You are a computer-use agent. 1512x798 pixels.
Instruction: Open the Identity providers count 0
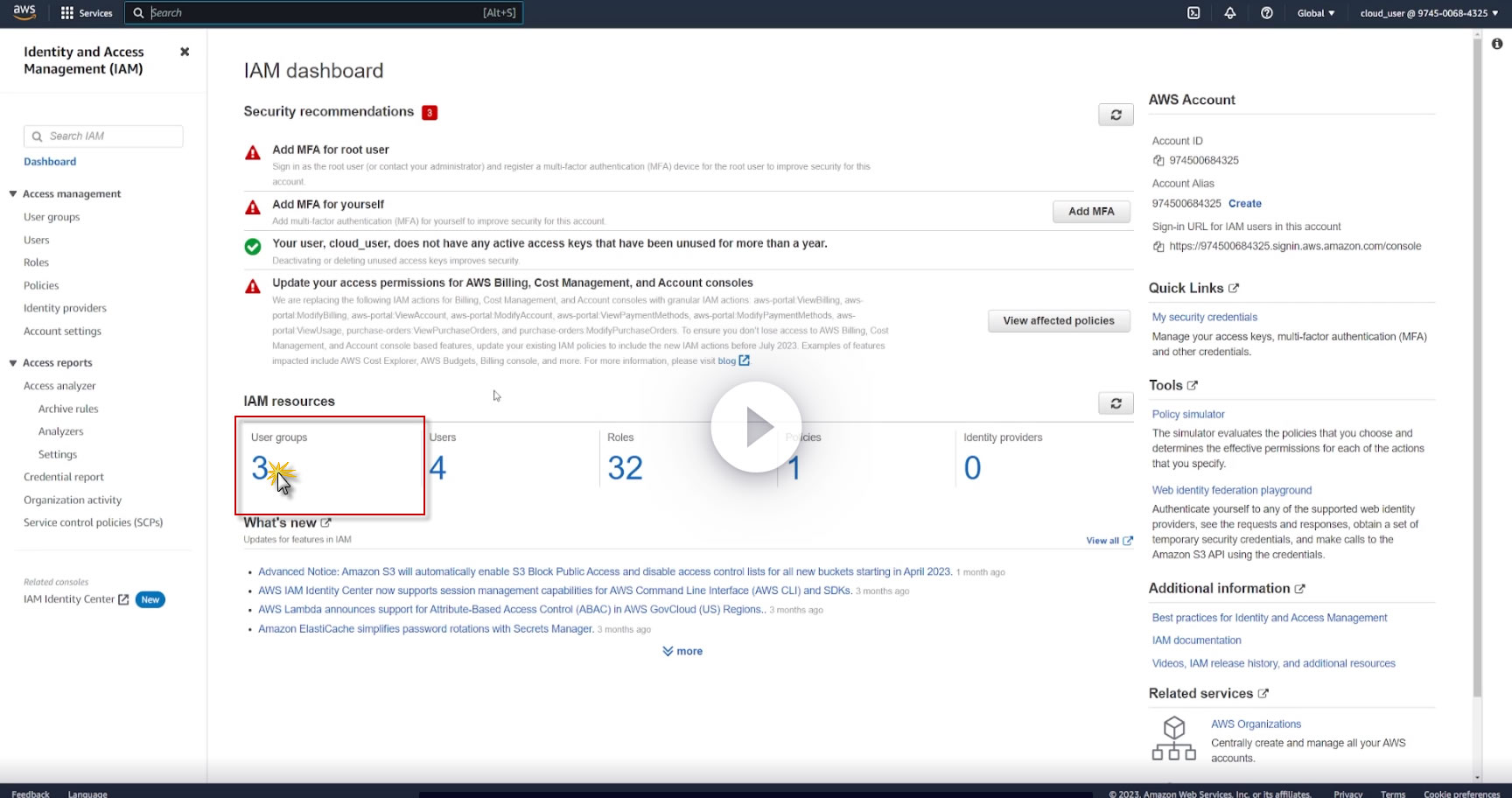pos(972,468)
